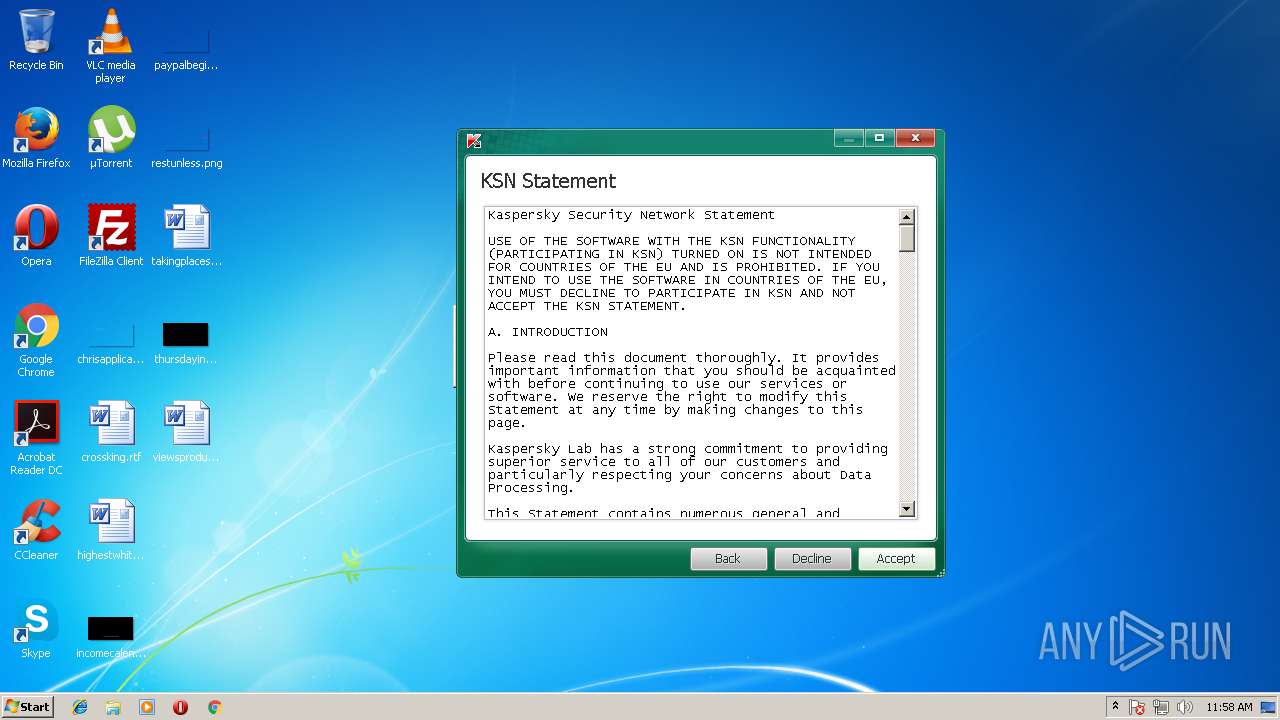Launch Acrobat Reader DC shortcut

pos(36,438)
